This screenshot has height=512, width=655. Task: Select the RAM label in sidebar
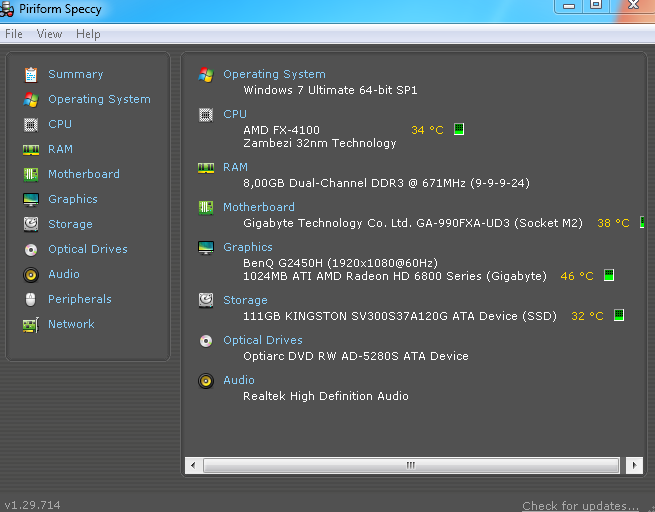pyautogui.click(x=61, y=150)
